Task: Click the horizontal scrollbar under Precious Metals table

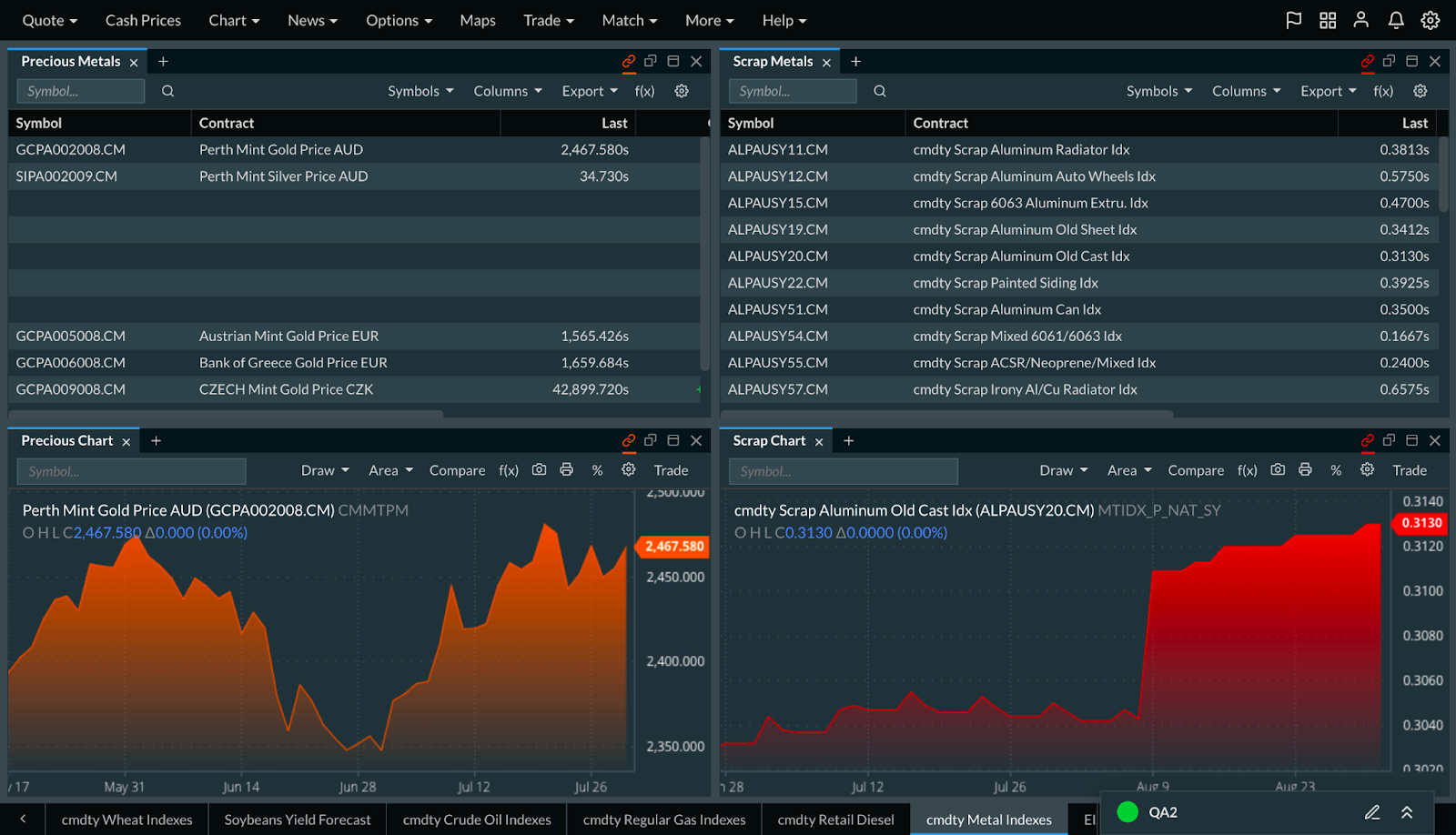Action: 226,415
